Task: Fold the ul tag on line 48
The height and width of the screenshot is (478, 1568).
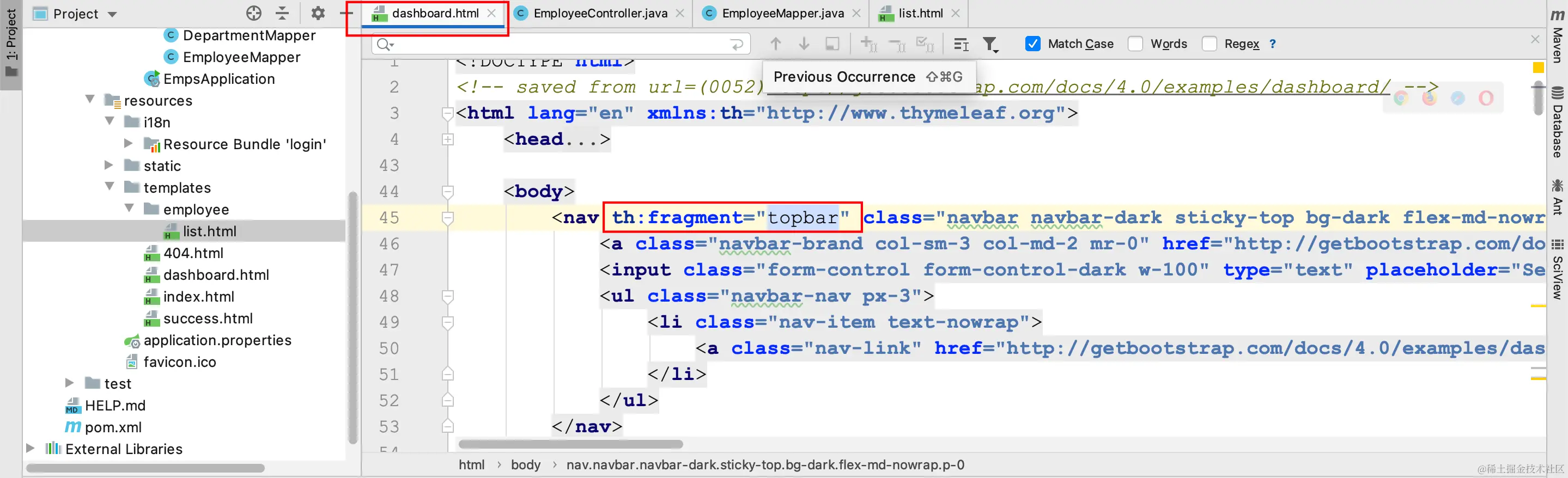Action: (x=447, y=296)
